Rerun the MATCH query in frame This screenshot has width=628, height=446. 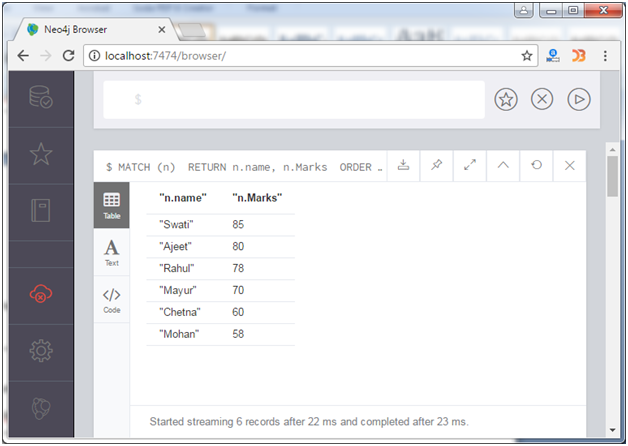click(536, 166)
